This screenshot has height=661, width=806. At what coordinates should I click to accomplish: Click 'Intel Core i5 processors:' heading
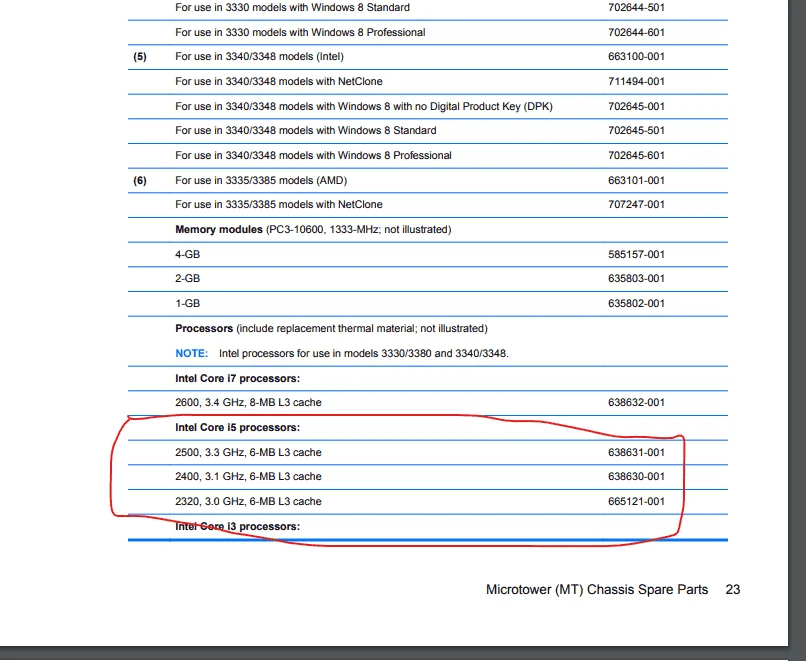coord(237,428)
